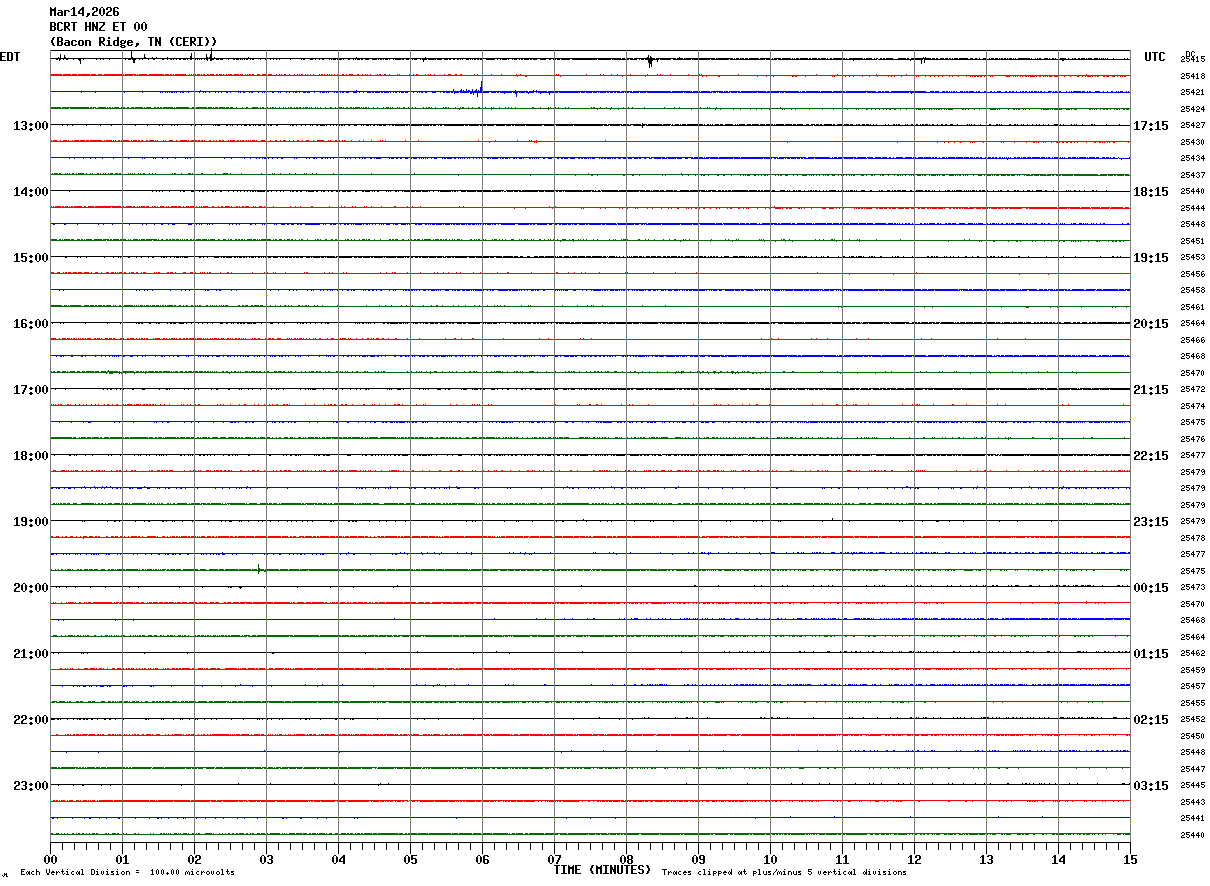Click the 19:00 EDT time label
Screen dimensions: 1210x886
coord(30,522)
